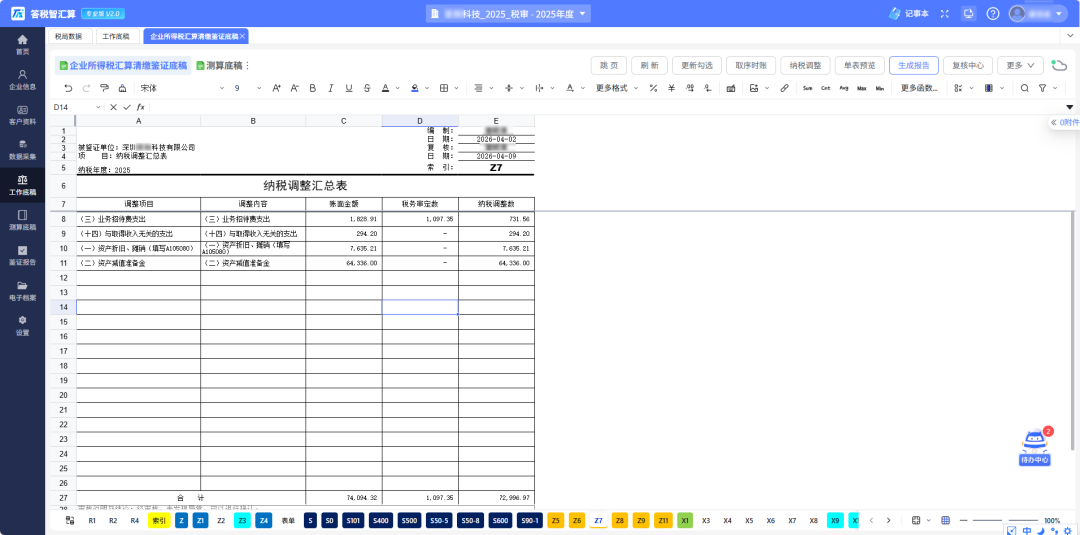Toggle underline formatting
The height and width of the screenshot is (535, 1080).
349,88
